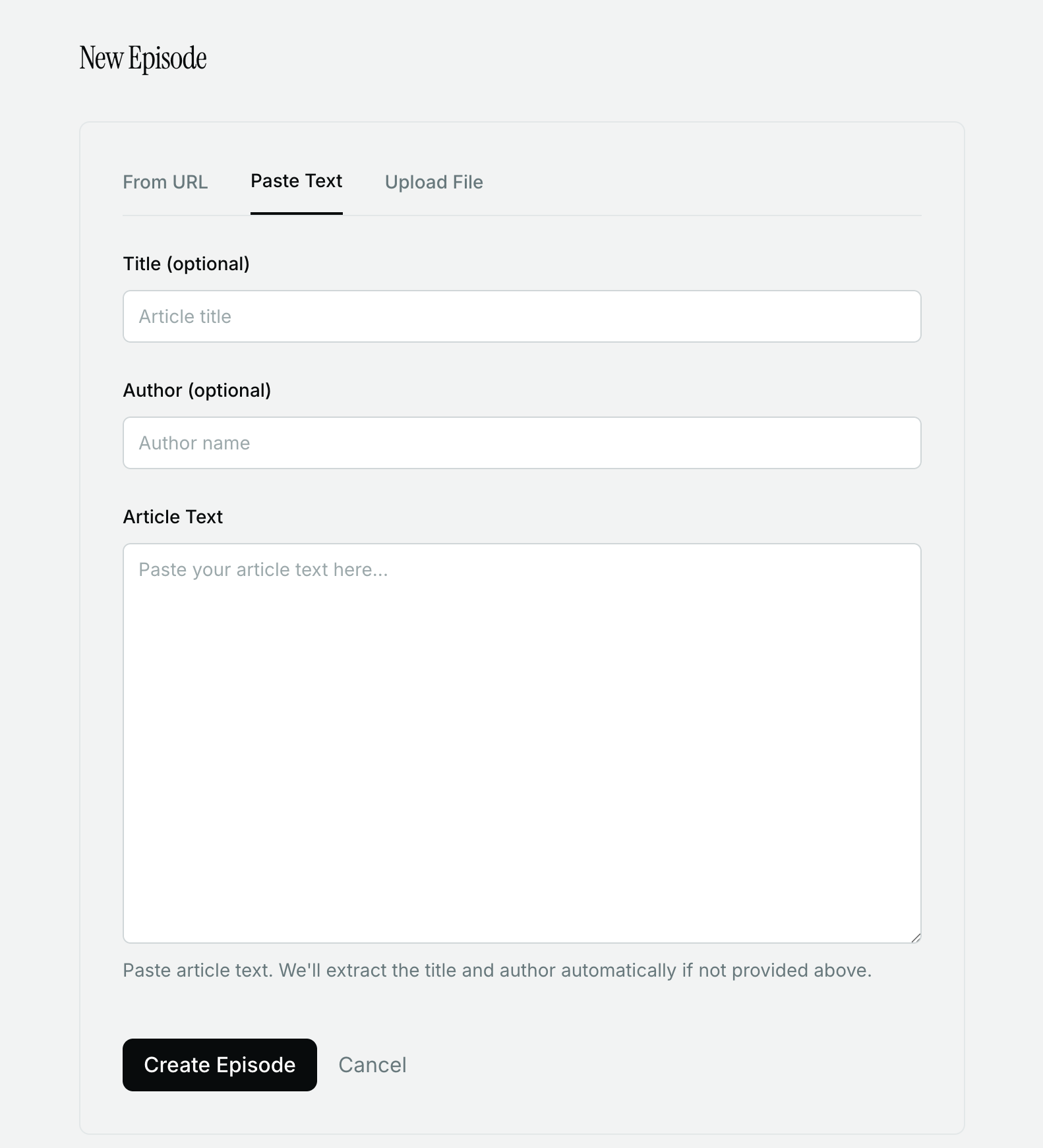
Task: Click the 'Title (optional)' label
Action: (x=186, y=264)
